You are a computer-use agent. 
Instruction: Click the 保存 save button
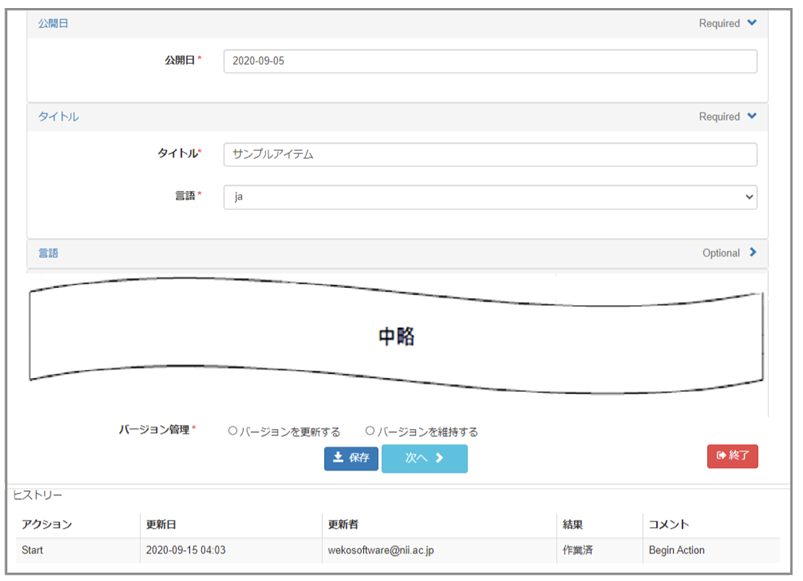click(x=350, y=458)
